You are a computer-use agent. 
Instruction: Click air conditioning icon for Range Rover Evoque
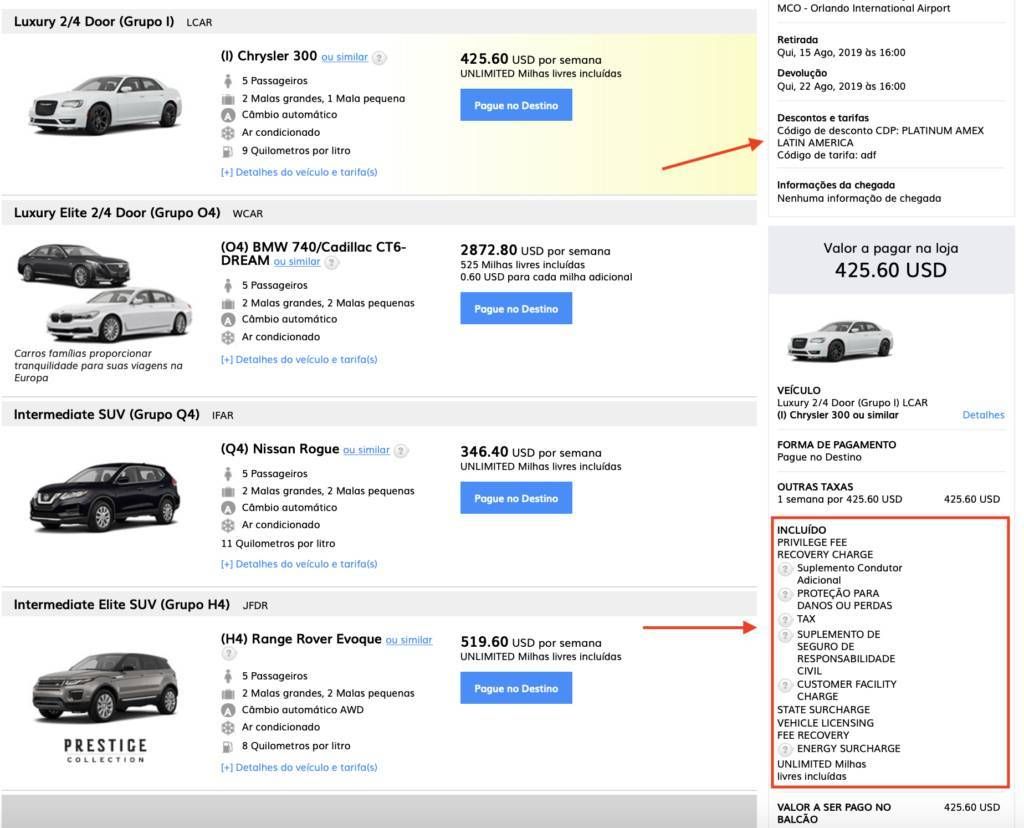coord(228,727)
